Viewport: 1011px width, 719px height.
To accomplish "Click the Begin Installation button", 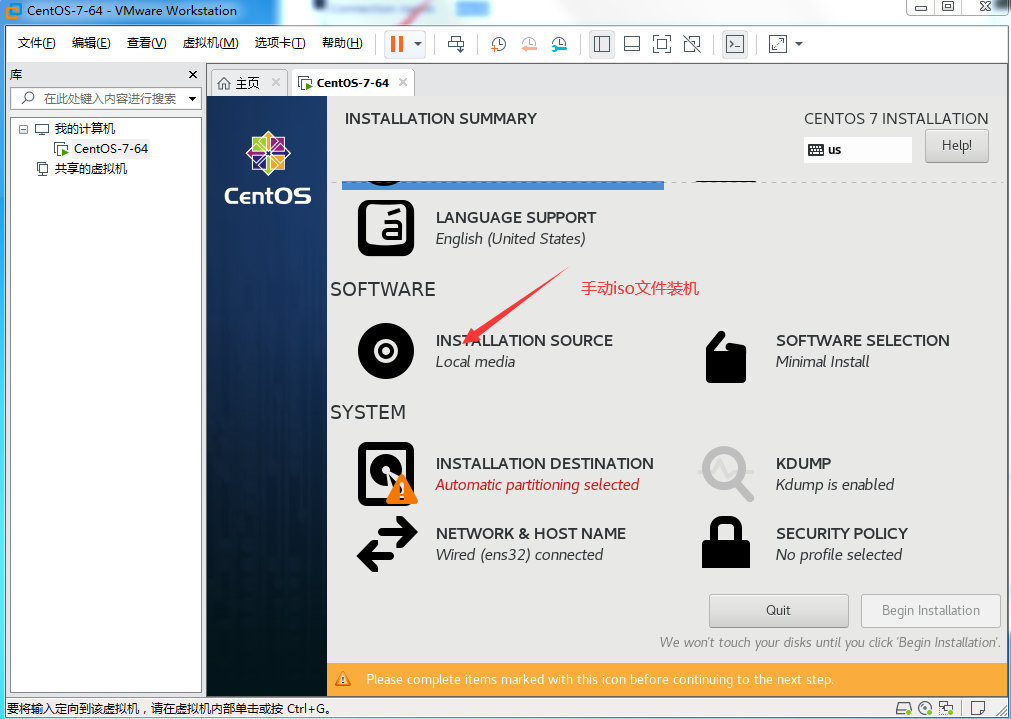I will point(930,611).
